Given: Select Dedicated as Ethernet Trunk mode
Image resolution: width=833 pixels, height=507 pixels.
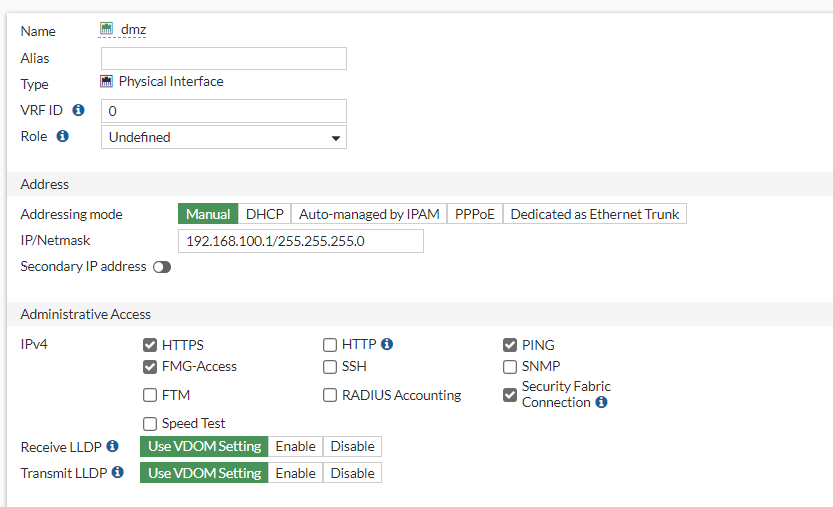Looking at the screenshot, I should point(594,214).
